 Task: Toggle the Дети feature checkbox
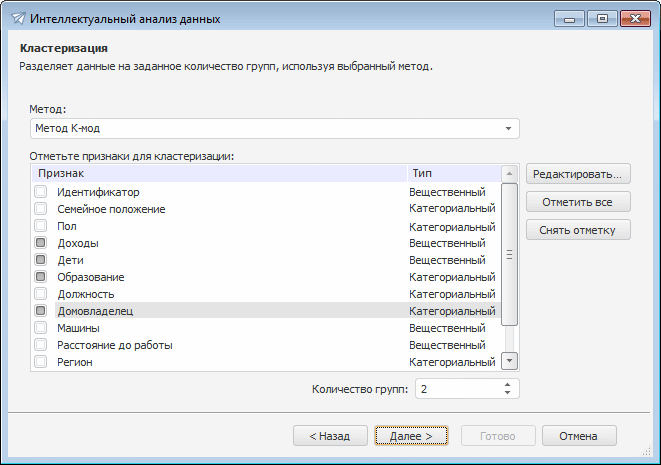click(x=41, y=260)
